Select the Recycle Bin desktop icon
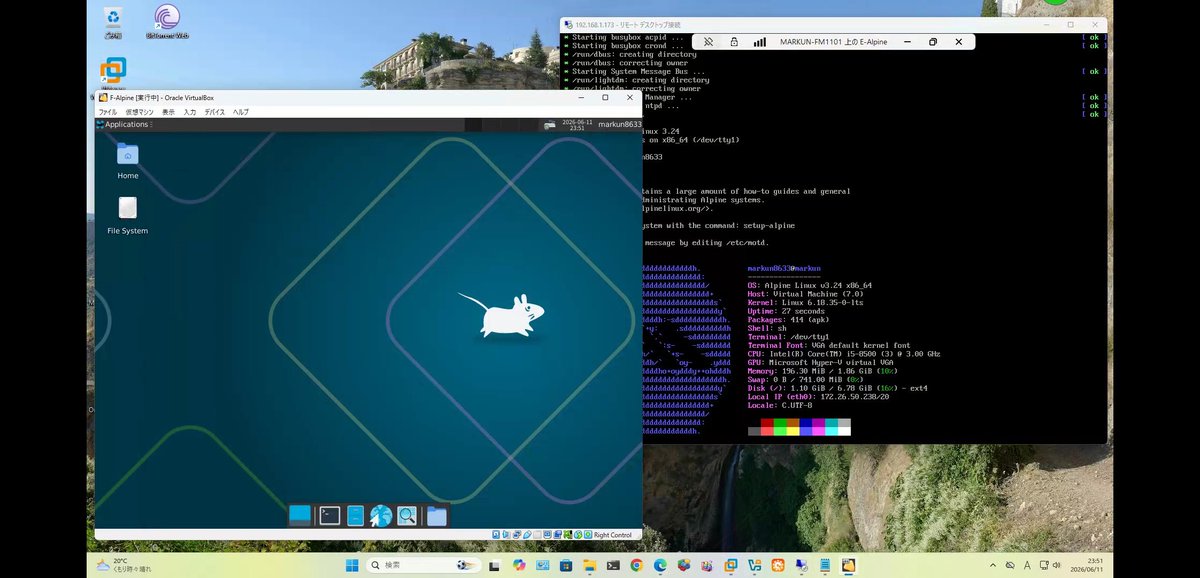 click(113, 22)
